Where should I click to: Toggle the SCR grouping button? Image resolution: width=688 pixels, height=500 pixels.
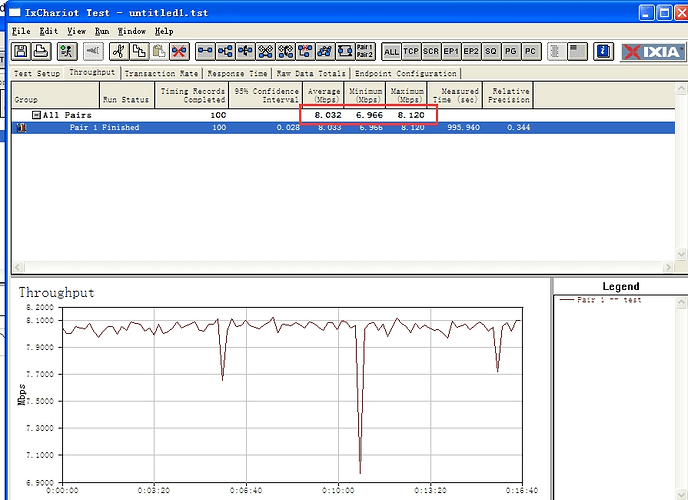431,51
